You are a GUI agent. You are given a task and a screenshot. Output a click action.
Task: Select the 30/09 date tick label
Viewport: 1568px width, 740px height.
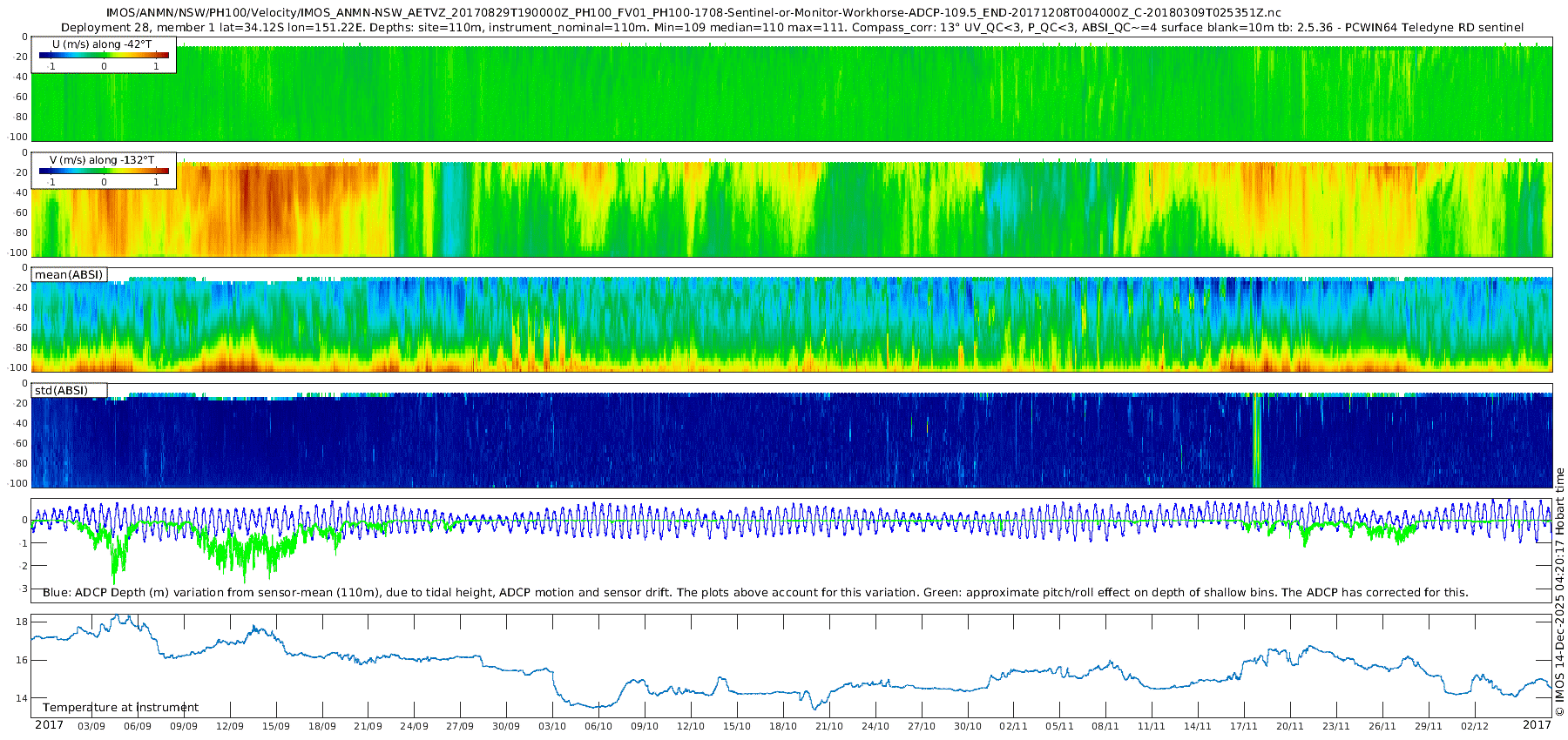[506, 726]
